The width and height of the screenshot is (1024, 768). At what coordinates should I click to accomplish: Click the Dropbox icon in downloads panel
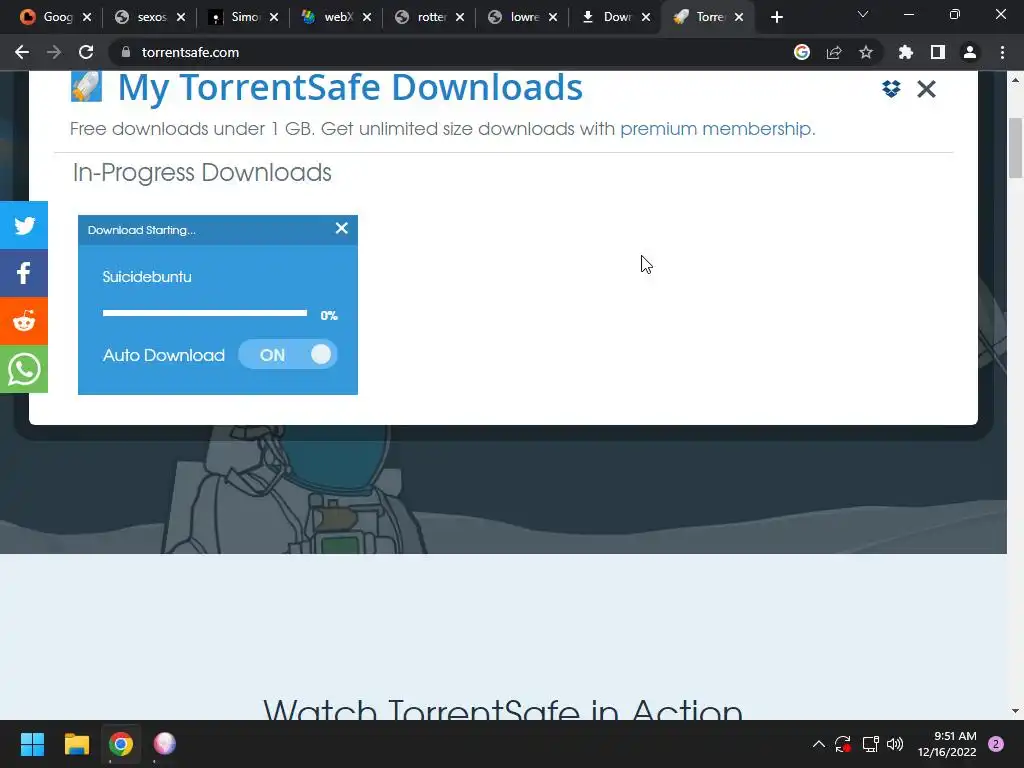891,89
